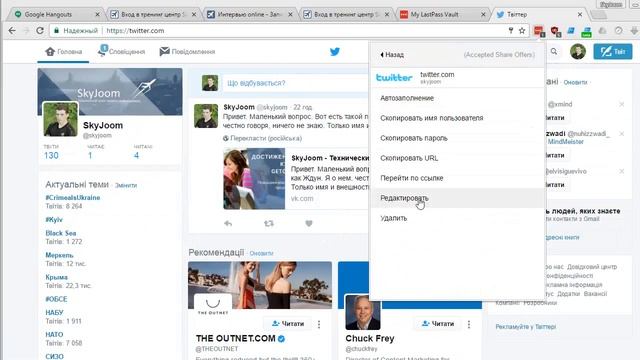
Task: Open LastPass extension icon in toolbar
Action: (x=539, y=31)
